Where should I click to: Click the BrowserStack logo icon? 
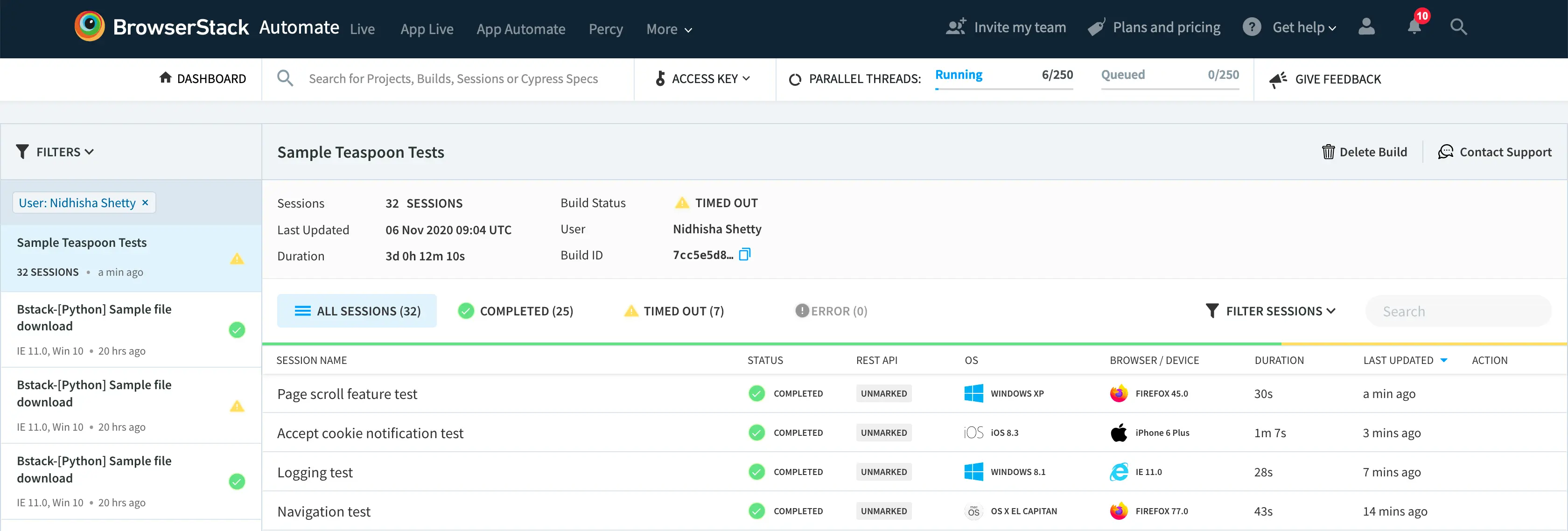[90, 27]
